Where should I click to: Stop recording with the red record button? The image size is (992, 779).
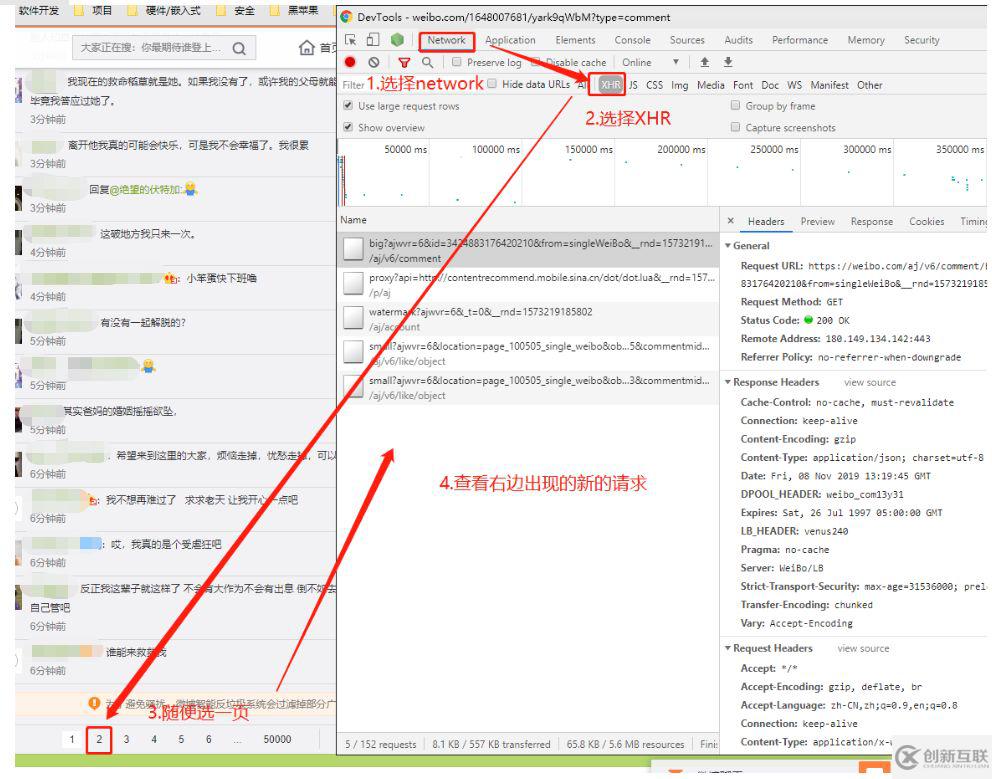(x=350, y=62)
